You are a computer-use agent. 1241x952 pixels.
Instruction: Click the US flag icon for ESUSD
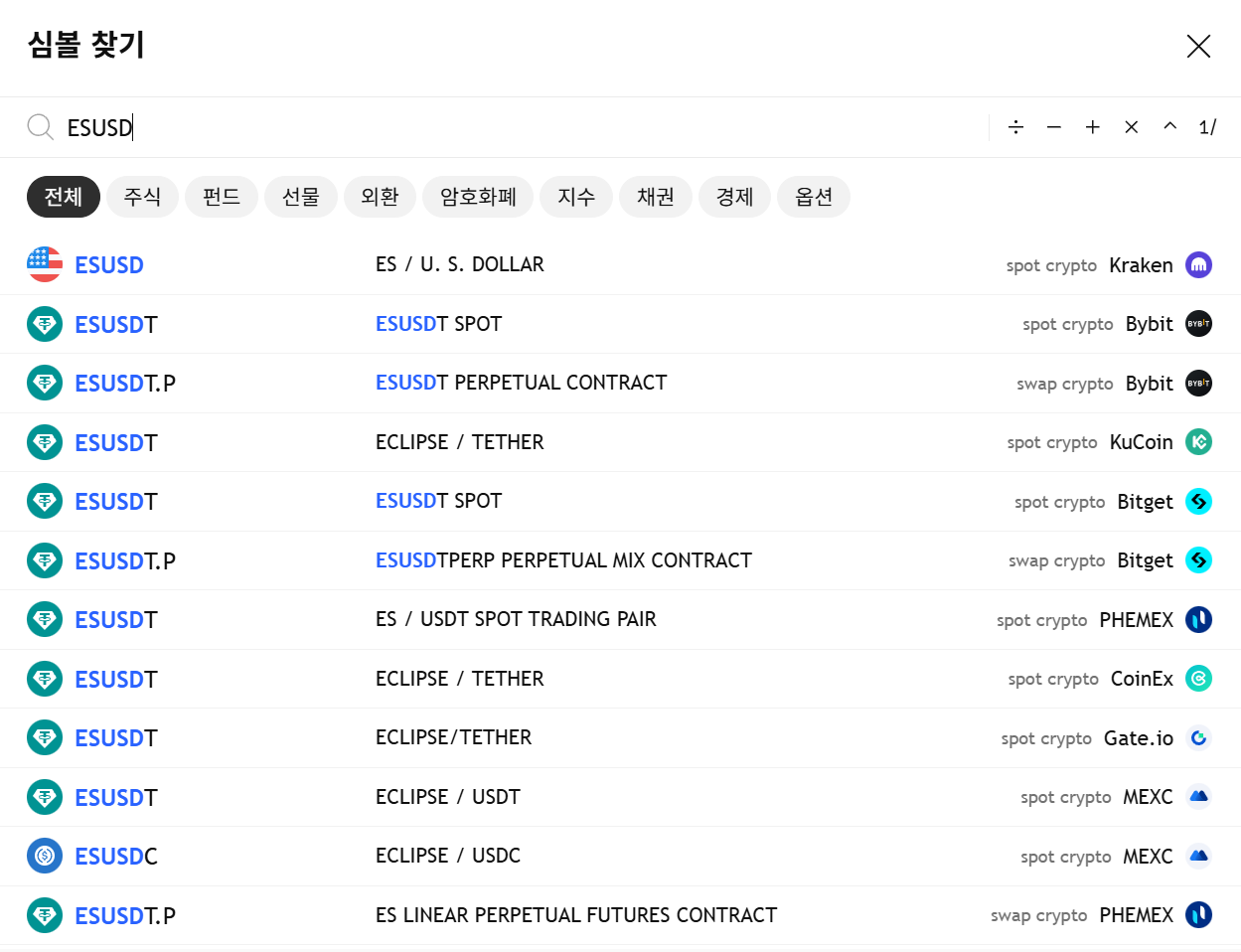[45, 264]
